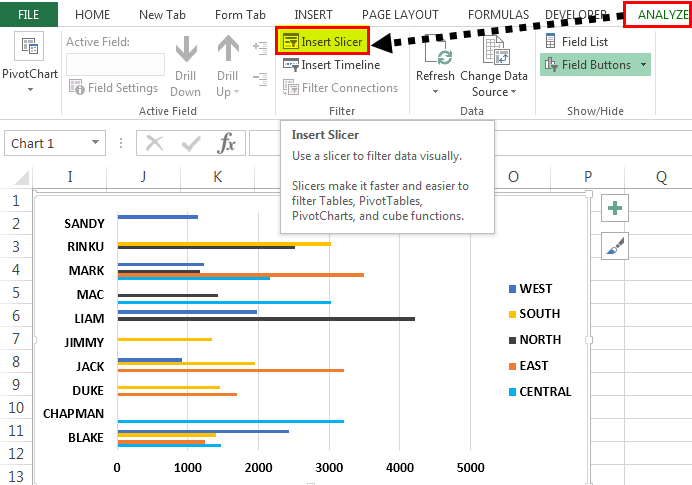The height and width of the screenshot is (485, 692).
Task: Click the Insert Slicer button
Action: click(322, 41)
